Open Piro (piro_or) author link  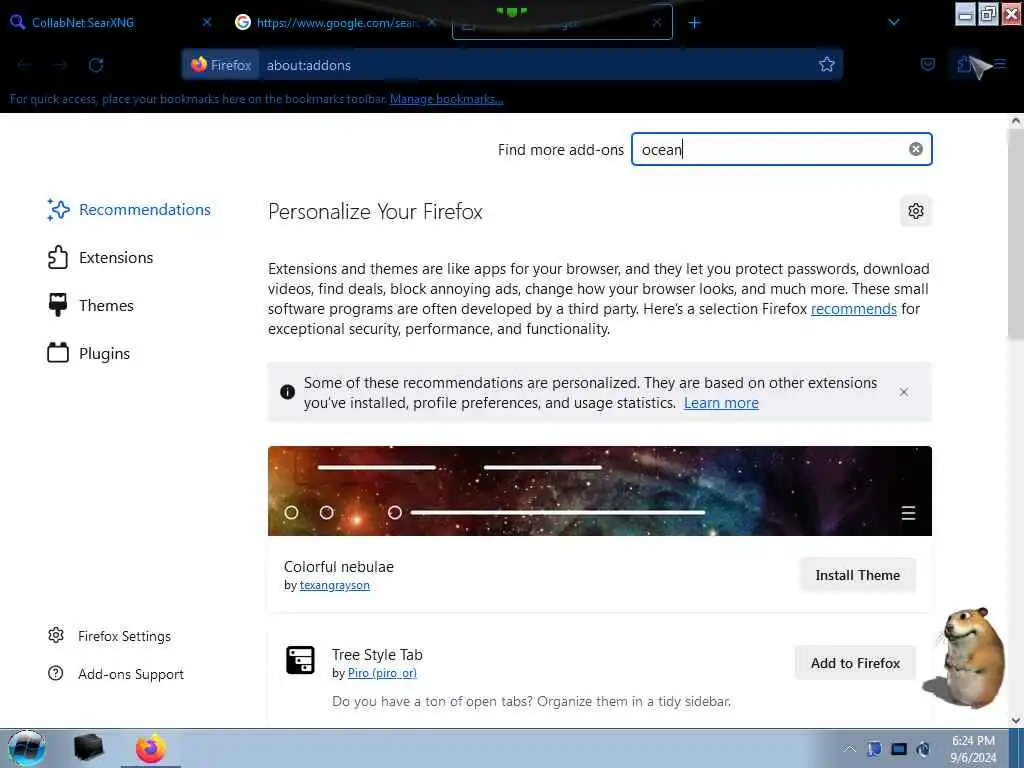(382, 673)
